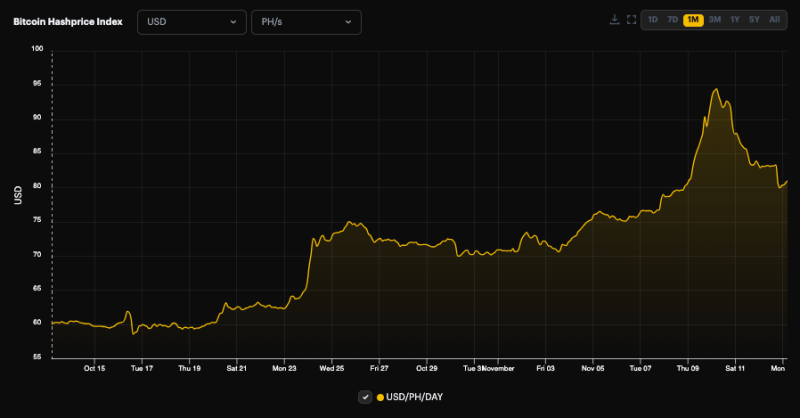
Task: Expand the PH/s unit dropdown
Action: pos(305,21)
